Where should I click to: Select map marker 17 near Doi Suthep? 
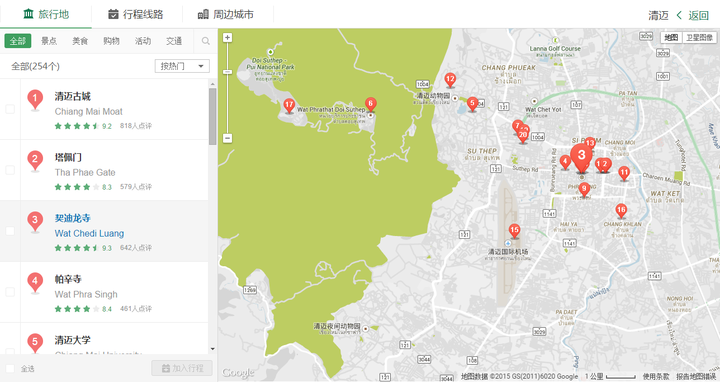pyautogui.click(x=289, y=106)
